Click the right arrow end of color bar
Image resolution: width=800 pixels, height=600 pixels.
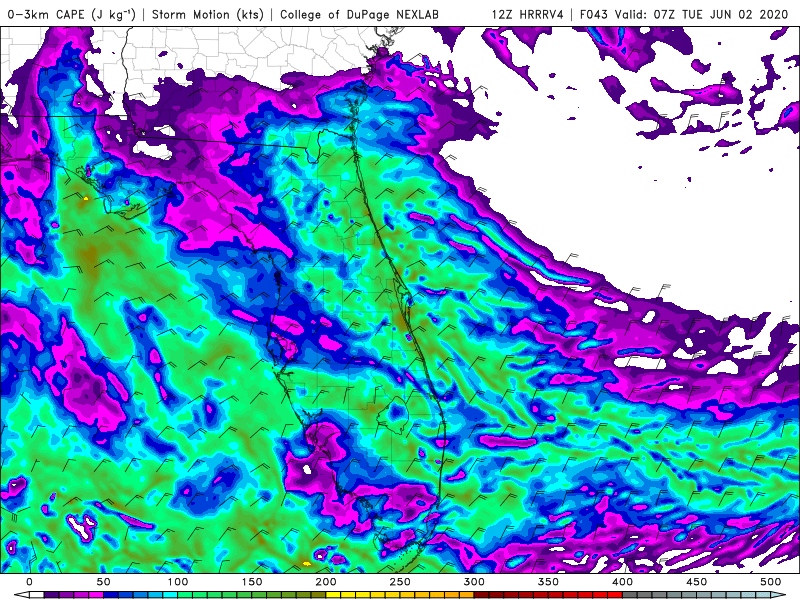pos(778,595)
